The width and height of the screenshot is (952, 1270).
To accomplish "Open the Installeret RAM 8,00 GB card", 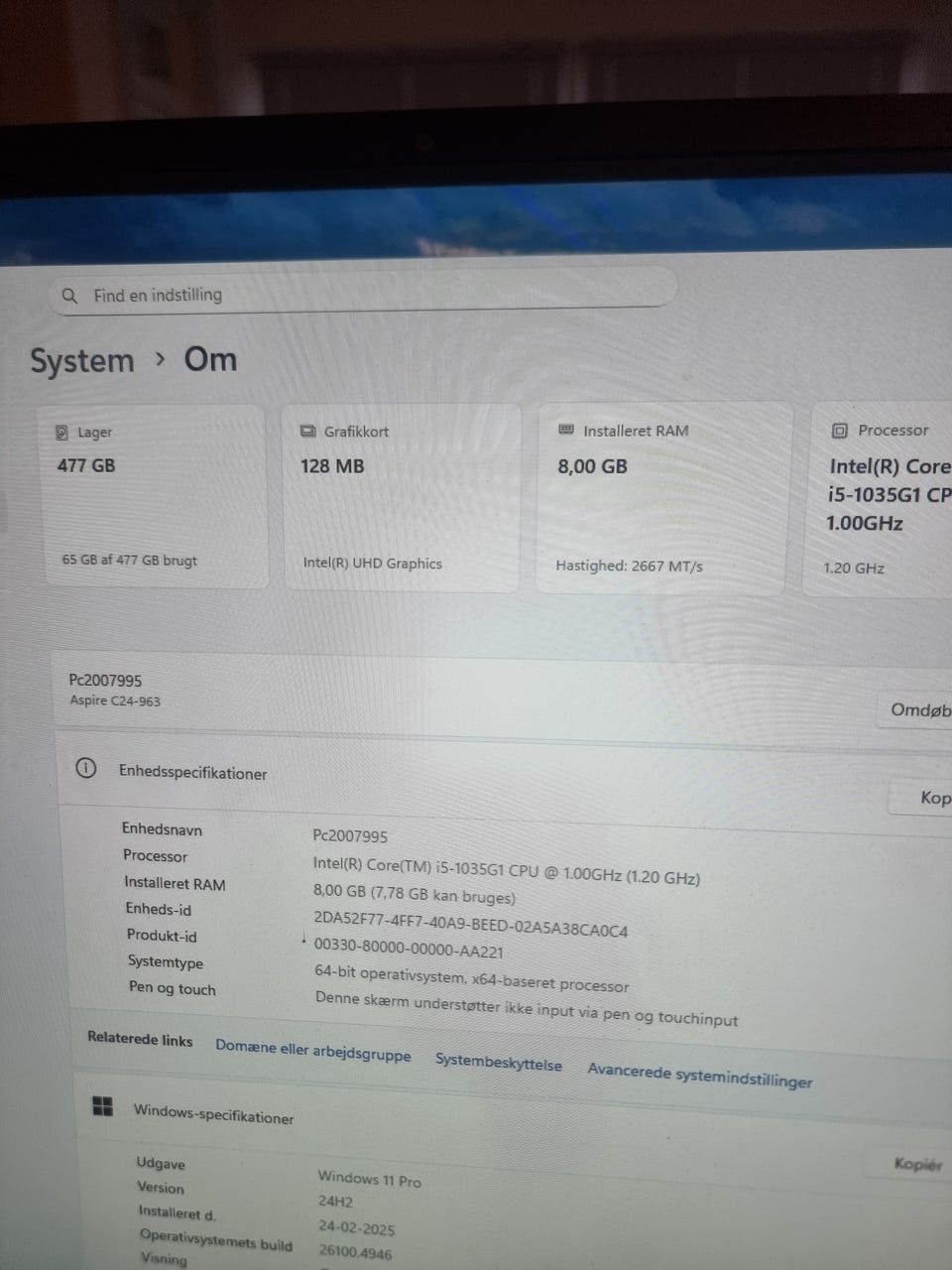I will pos(664,498).
